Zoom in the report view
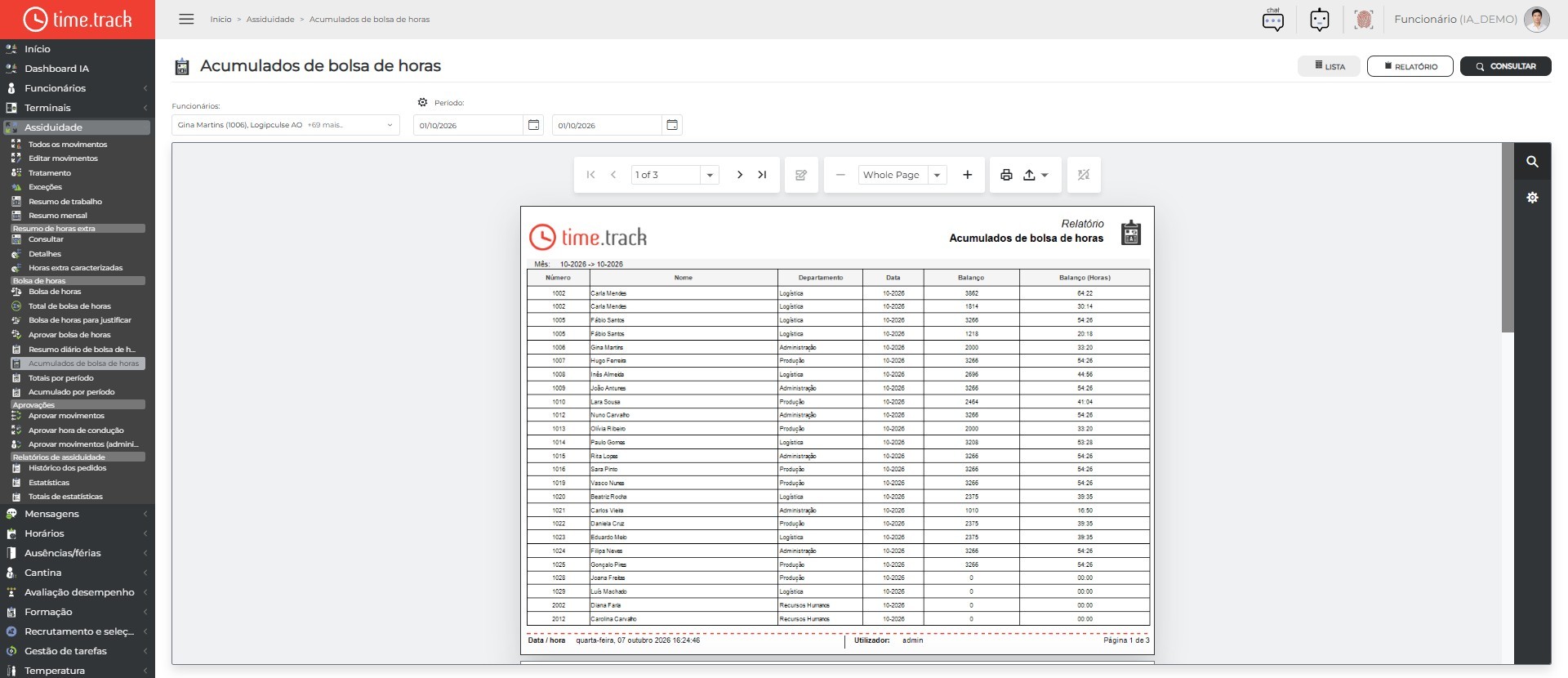 point(968,175)
